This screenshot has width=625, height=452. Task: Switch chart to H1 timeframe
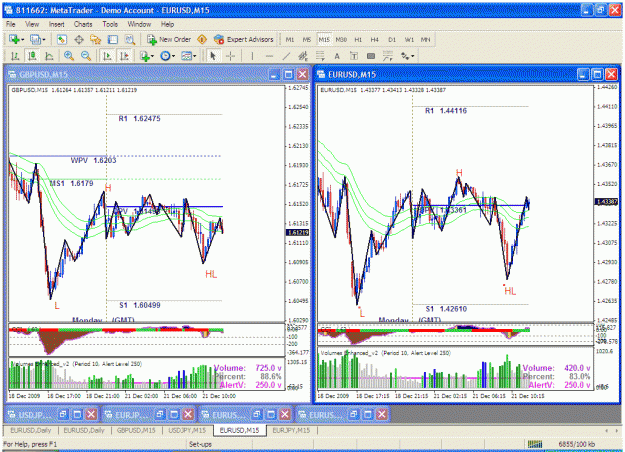358,39
